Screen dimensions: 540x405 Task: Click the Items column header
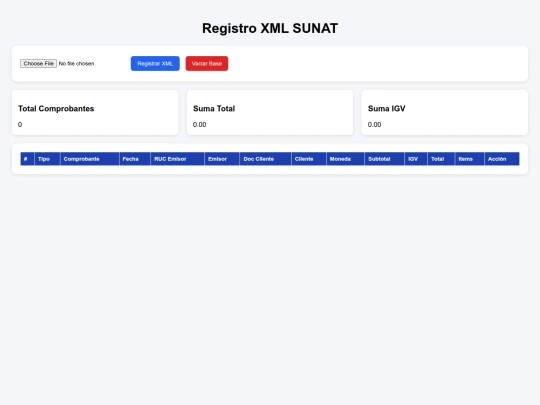pyautogui.click(x=470, y=159)
